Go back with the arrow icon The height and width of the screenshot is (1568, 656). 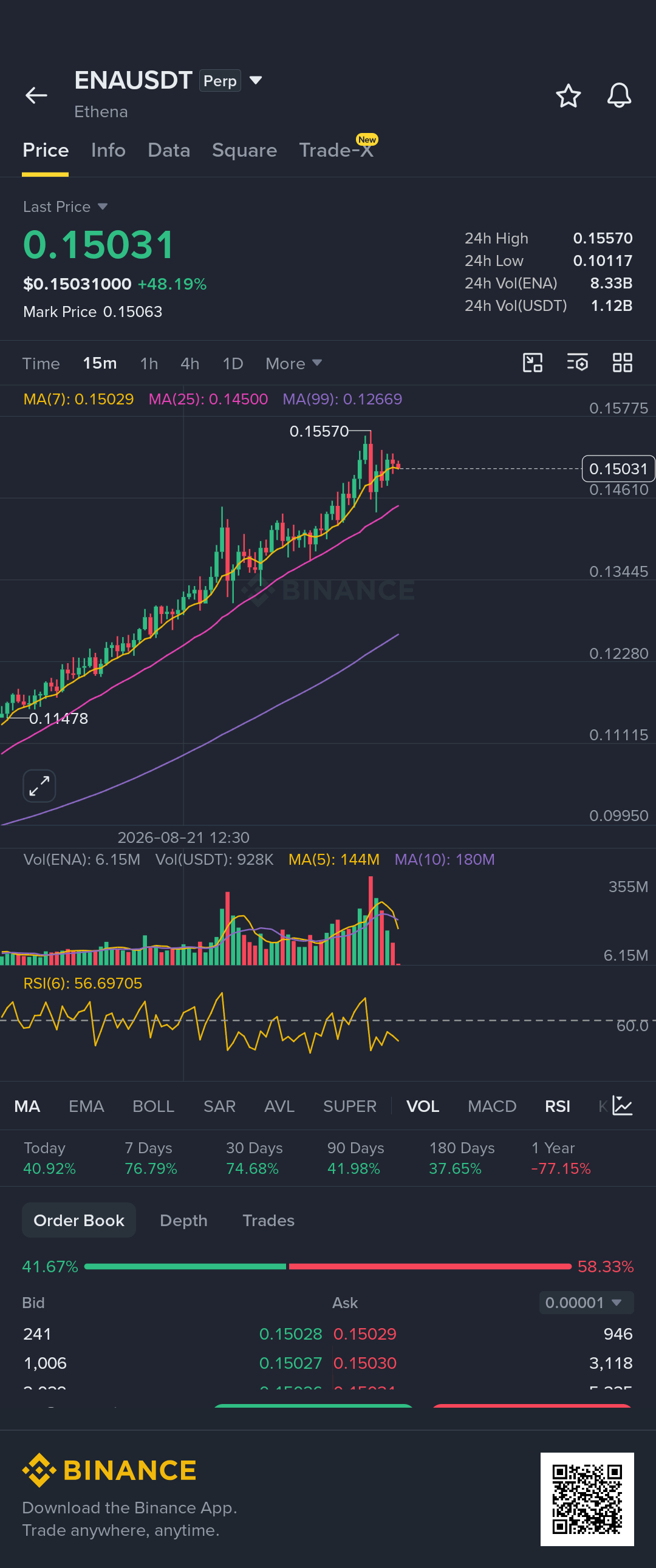click(x=36, y=95)
